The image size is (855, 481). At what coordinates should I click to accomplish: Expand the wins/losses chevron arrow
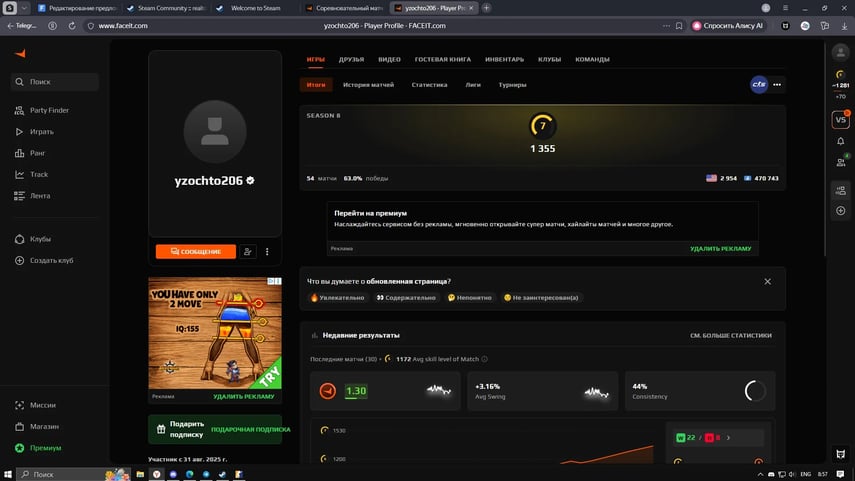click(728, 438)
